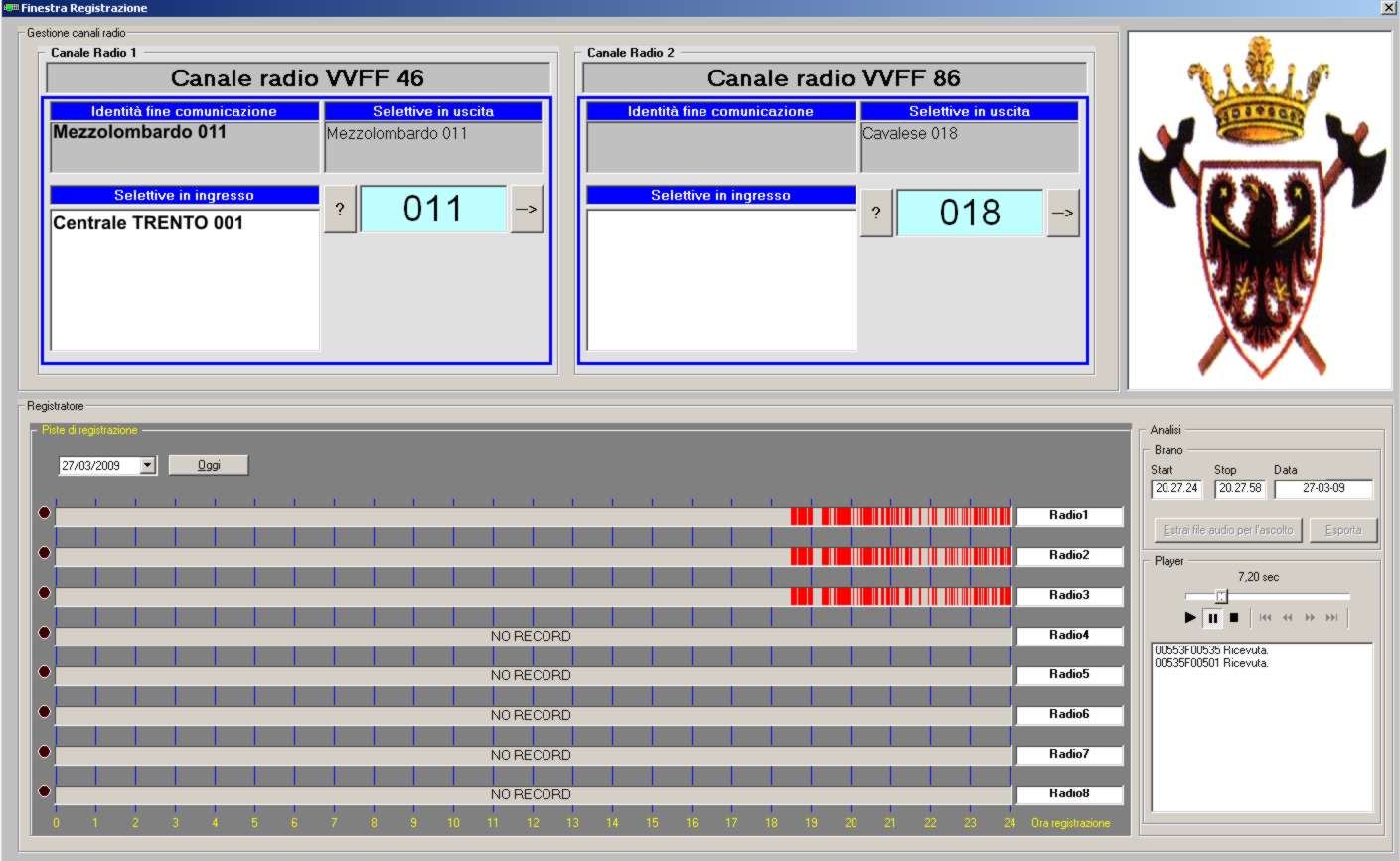Pause the audio playback
This screenshot has height=861, width=1400.
point(1212,618)
